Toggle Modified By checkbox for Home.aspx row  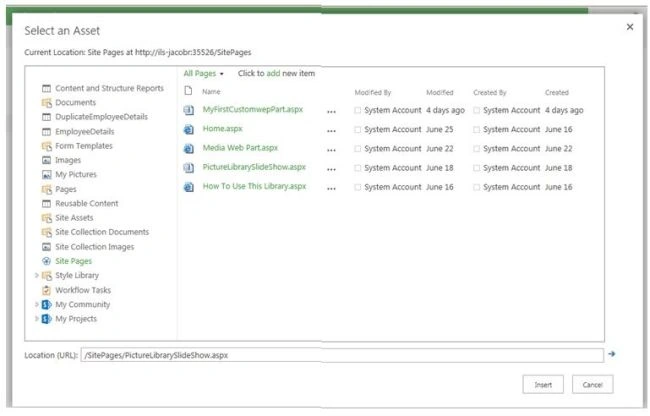pyautogui.click(x=357, y=130)
